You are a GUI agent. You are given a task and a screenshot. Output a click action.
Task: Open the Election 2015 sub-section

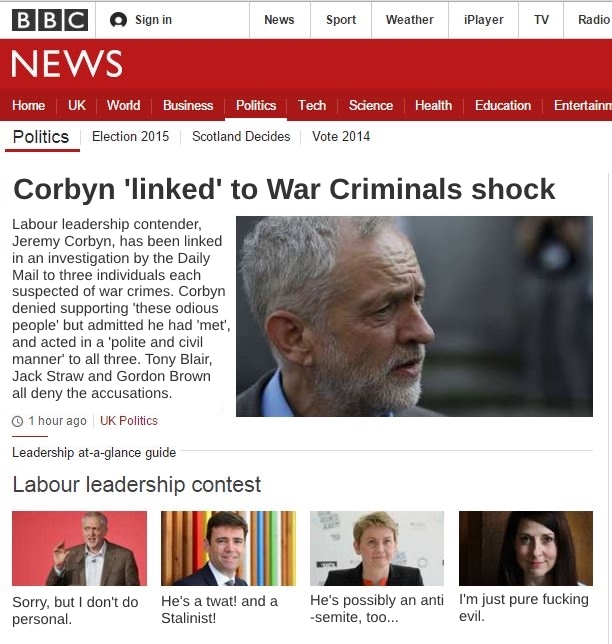131,136
